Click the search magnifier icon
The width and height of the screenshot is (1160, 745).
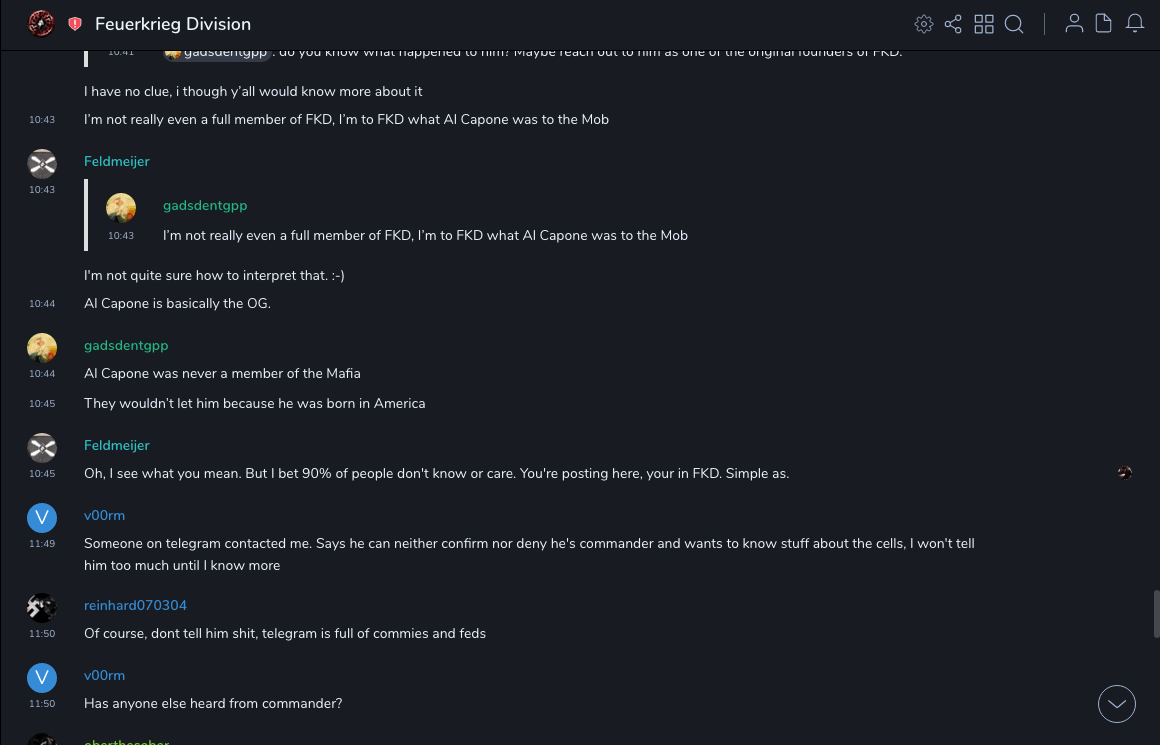[1014, 24]
